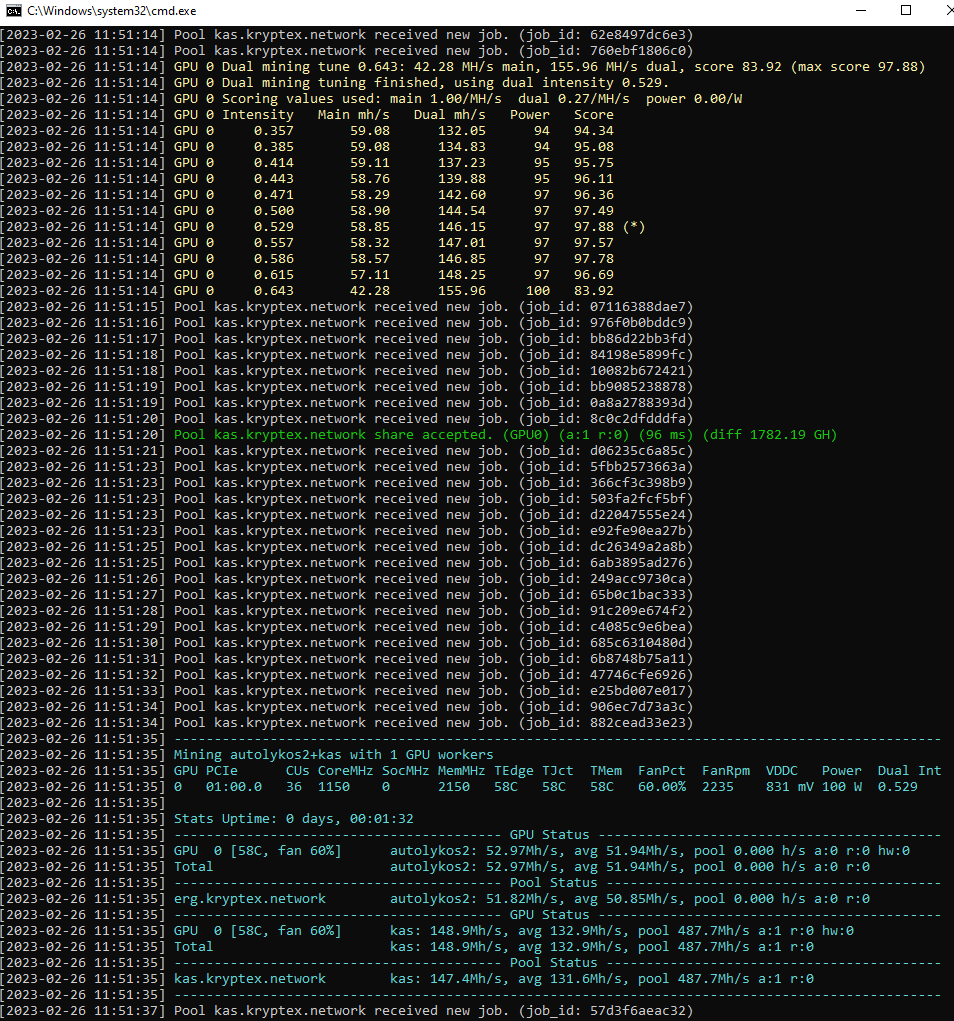954x1021 pixels.
Task: Click dual hashrate value 148.25
Action: tap(462, 275)
